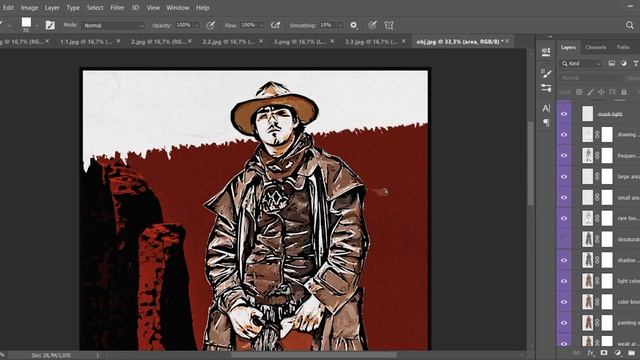
Task: Click the horizontal canvas scrollbar
Action: (x=315, y=355)
